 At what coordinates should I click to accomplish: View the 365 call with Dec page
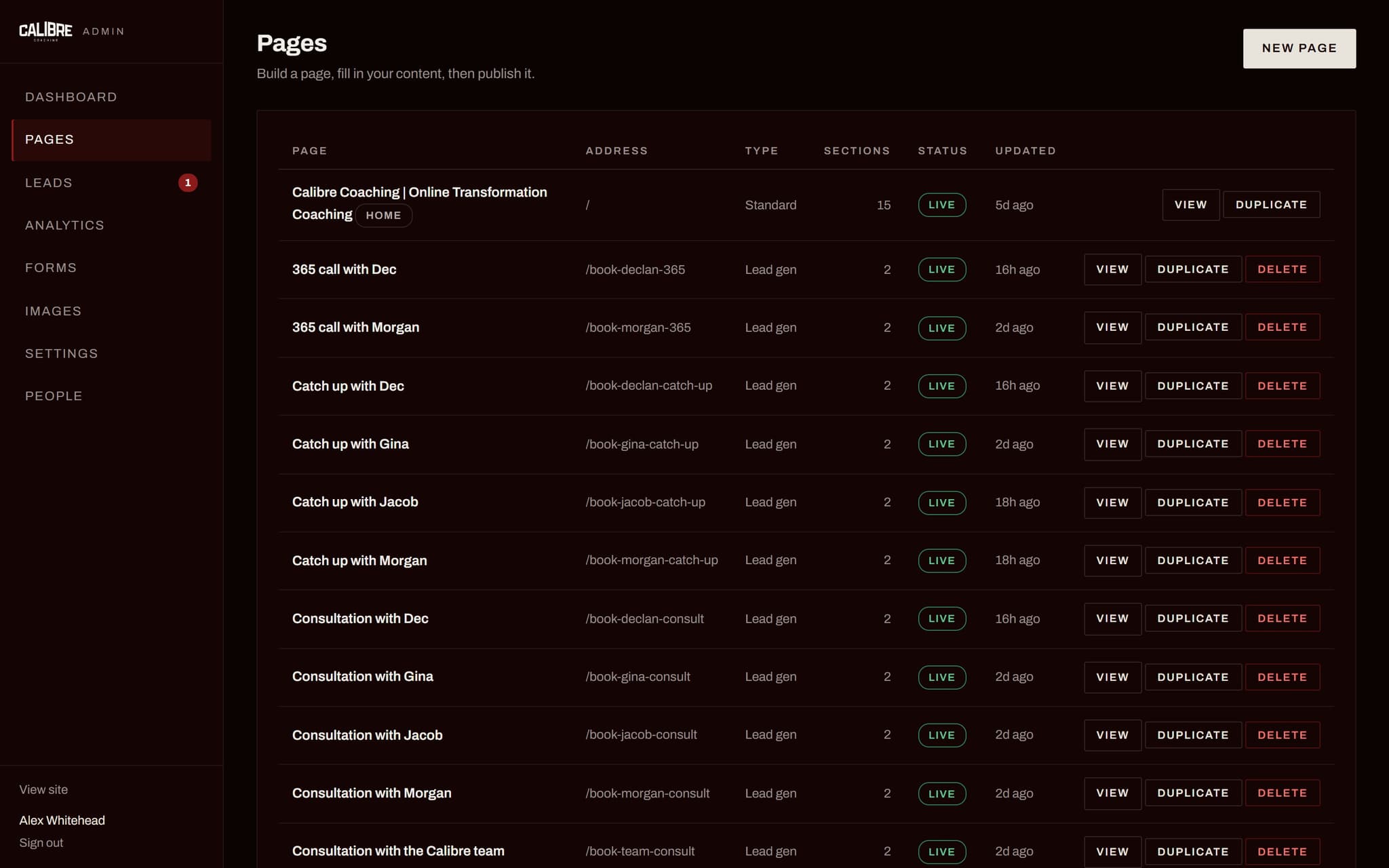tap(1112, 269)
